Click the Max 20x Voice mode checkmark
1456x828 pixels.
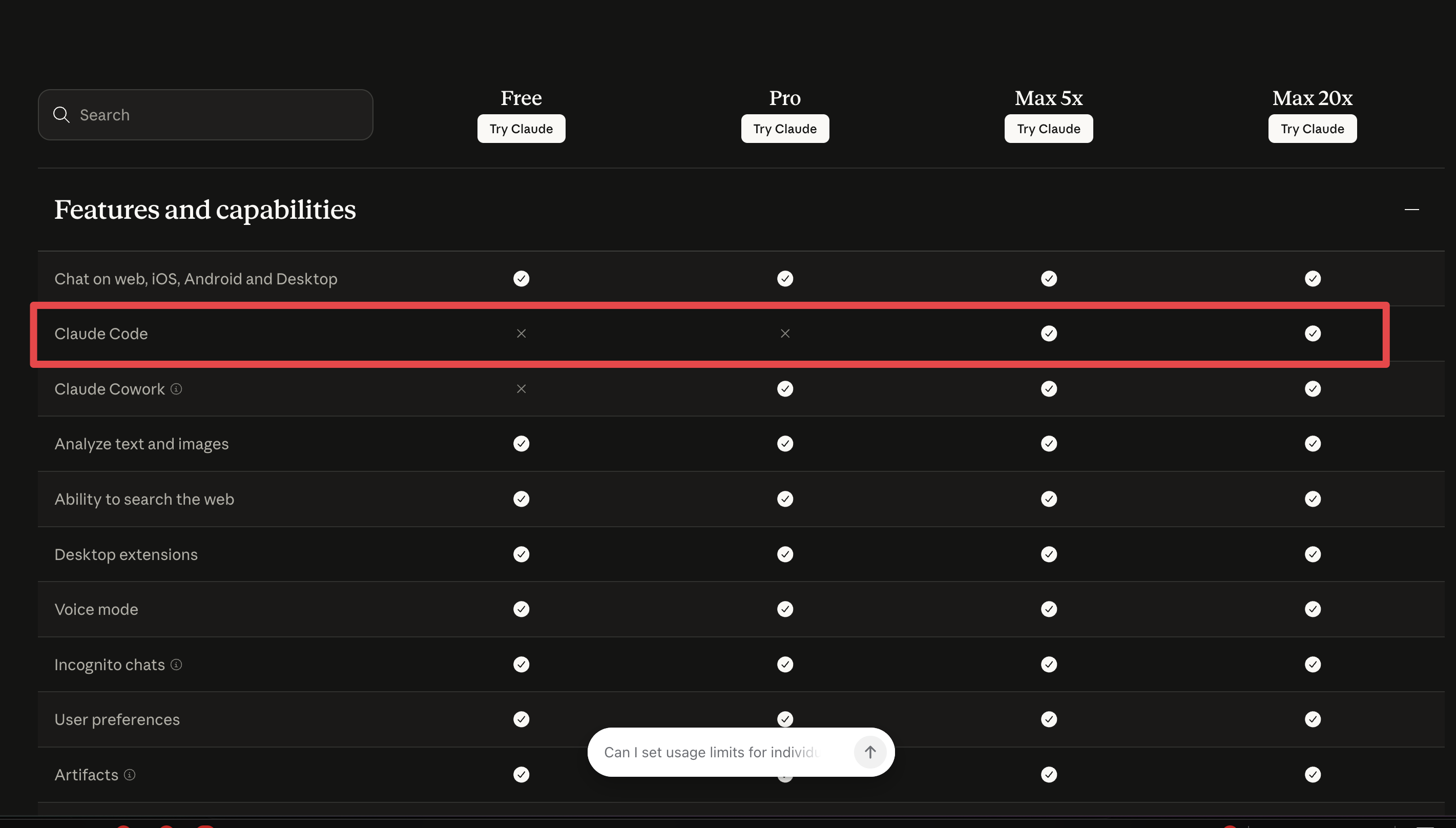coord(1312,609)
